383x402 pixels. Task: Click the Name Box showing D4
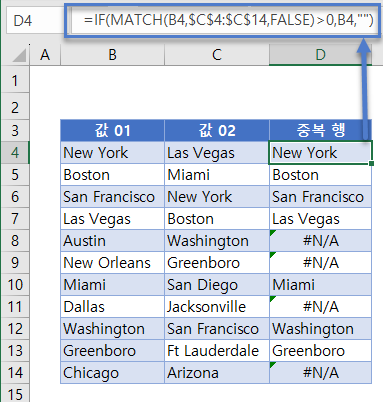[x=32, y=21]
